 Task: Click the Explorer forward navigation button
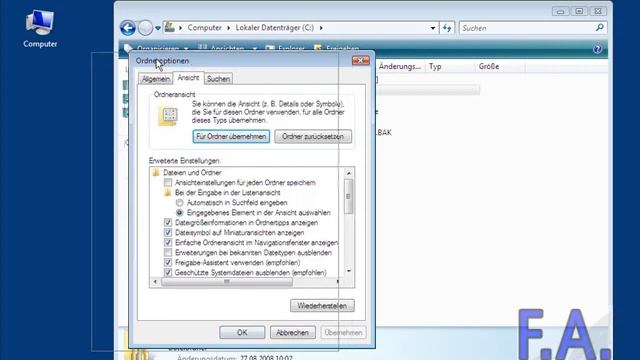pos(145,28)
